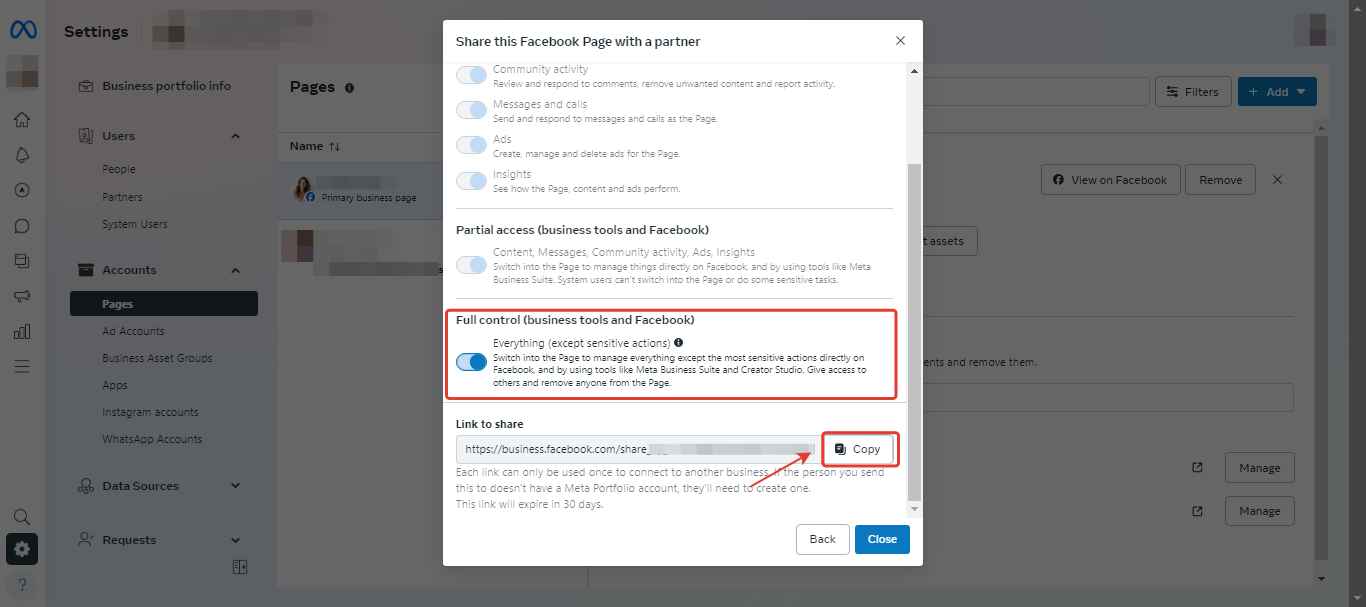Toggle the Full control Everything switch
This screenshot has width=1366, height=607.
[x=471, y=362]
